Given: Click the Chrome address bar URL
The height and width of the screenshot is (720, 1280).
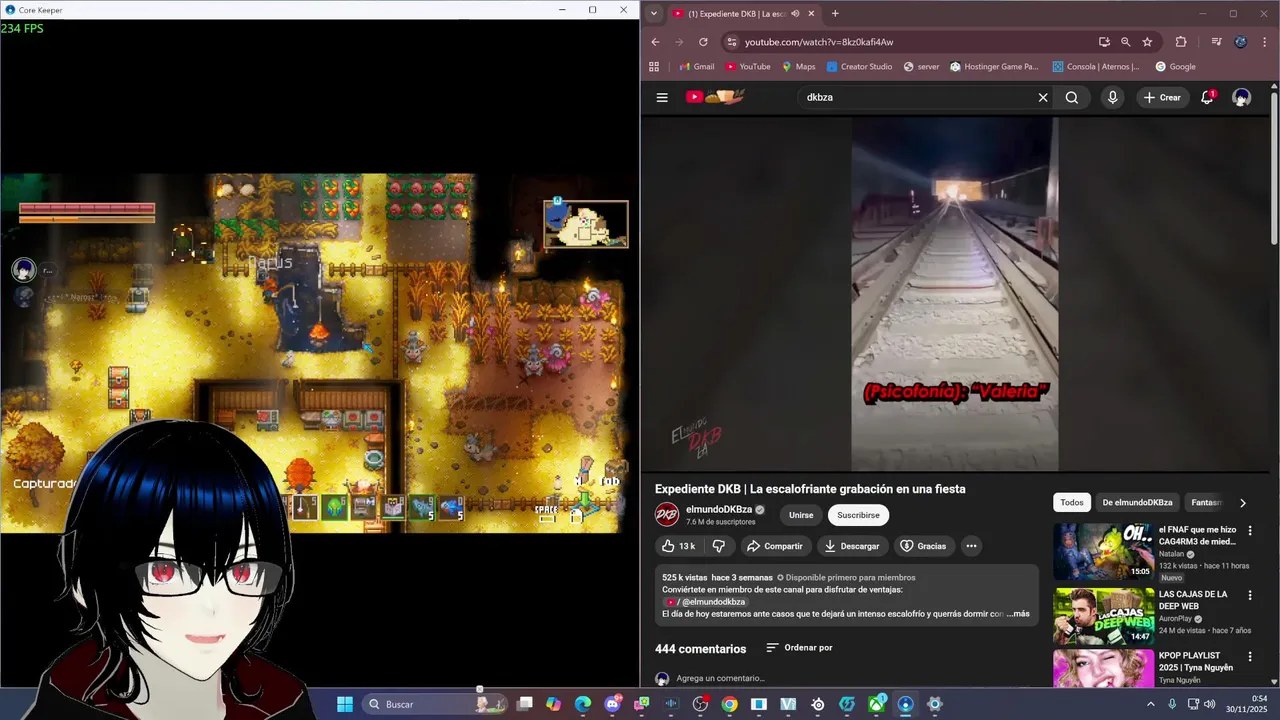Looking at the screenshot, I should pyautogui.click(x=819, y=42).
